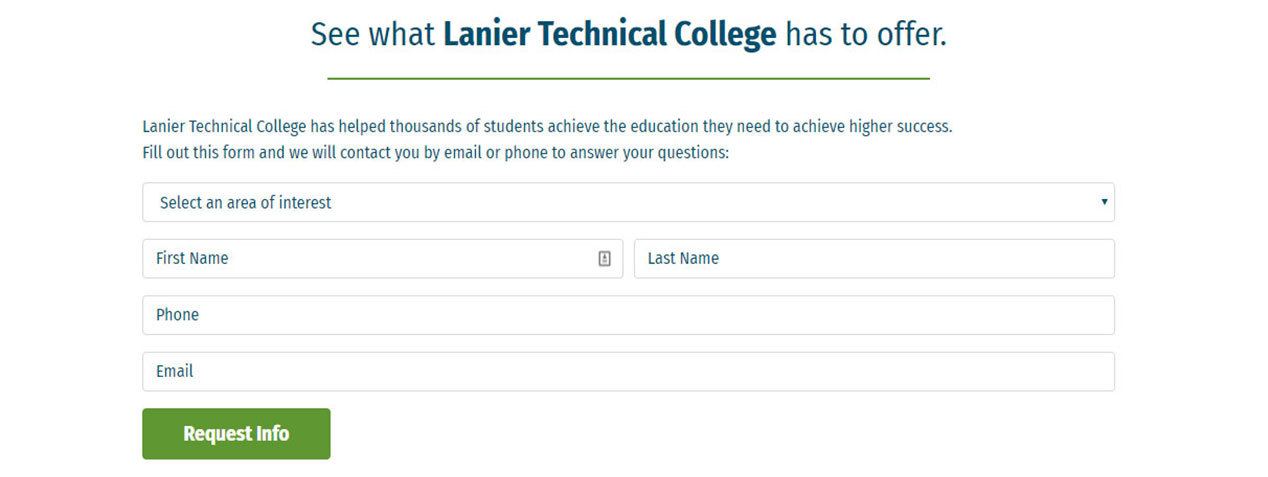Click the sentence beginning 'Fill out this form'
Screen dimensions: 1268x477
pyautogui.click(x=436, y=154)
